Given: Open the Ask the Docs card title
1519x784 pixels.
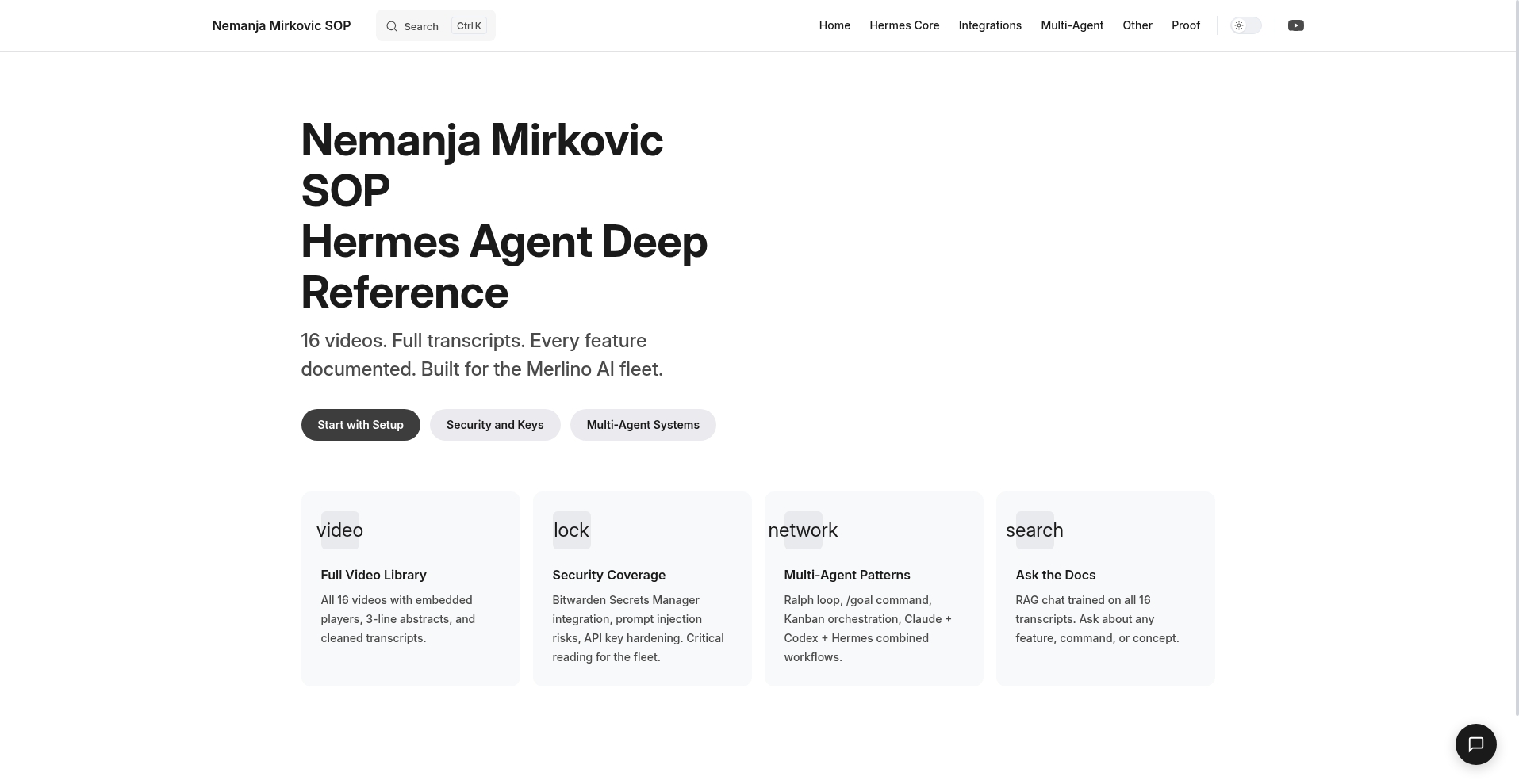Looking at the screenshot, I should (1056, 575).
